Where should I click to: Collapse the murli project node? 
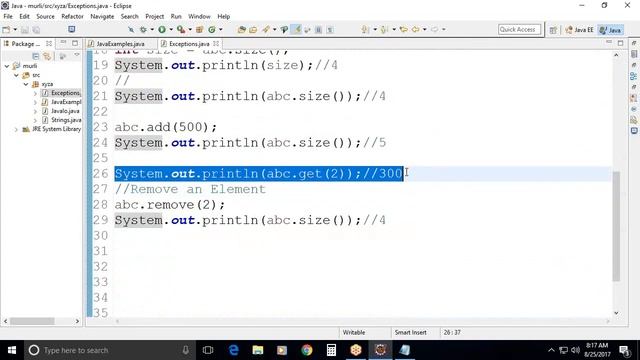[7, 66]
